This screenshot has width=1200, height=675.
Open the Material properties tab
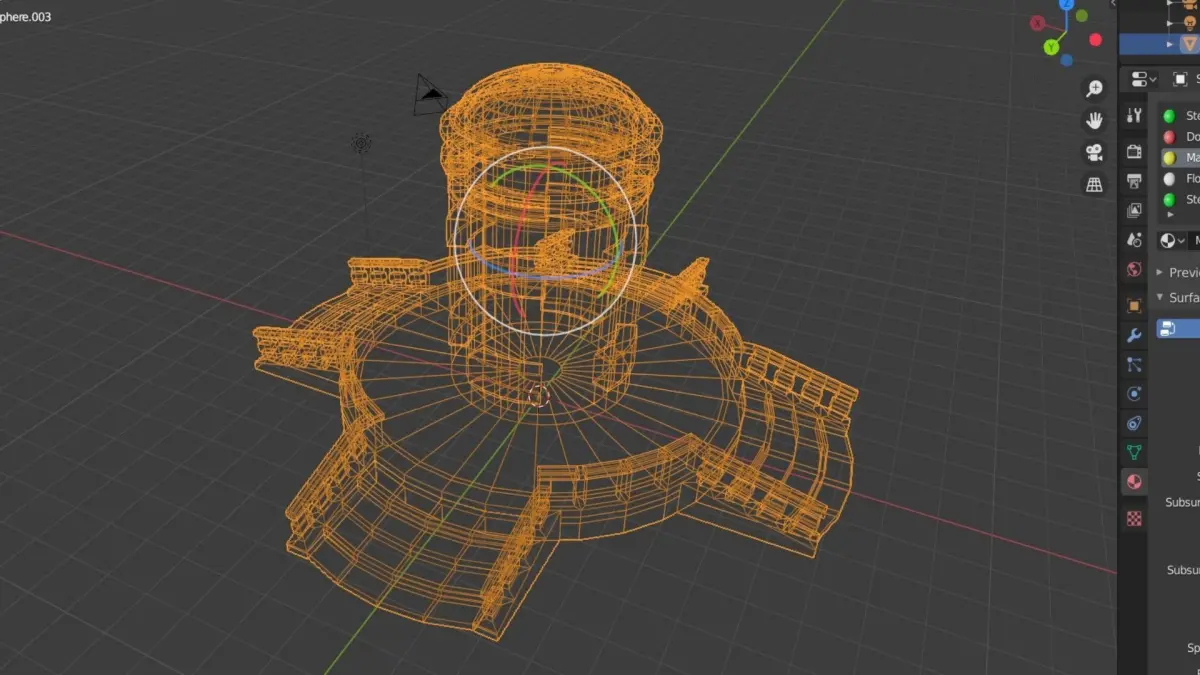tap(1134, 482)
